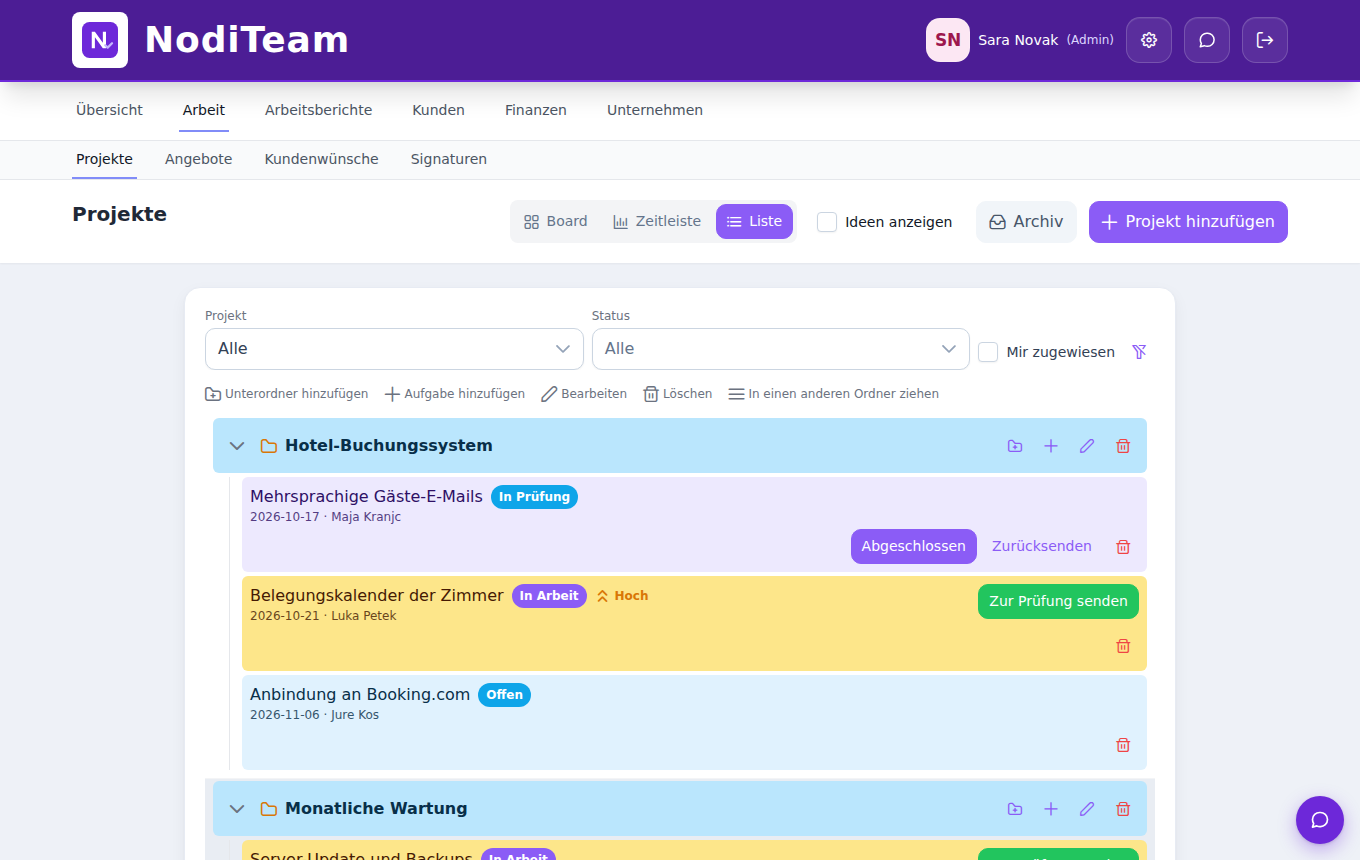Viewport: 1360px width, 860px height.
Task: Click the Monatliche Wartung folder icon
Action: click(268, 809)
